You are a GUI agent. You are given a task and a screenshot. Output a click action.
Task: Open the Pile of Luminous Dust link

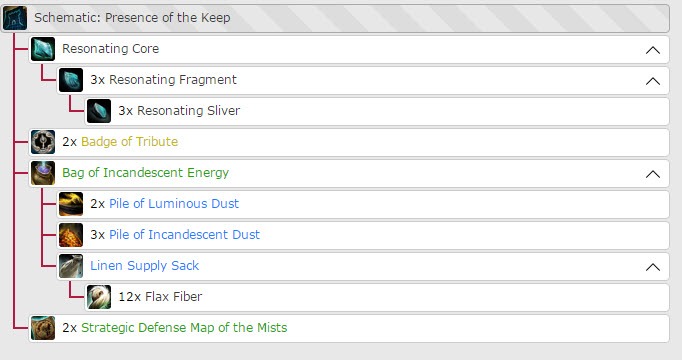click(174, 203)
